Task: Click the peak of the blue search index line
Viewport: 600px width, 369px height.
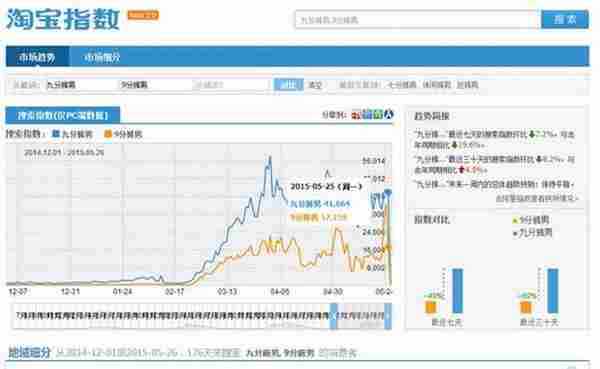Action: click(x=270, y=157)
